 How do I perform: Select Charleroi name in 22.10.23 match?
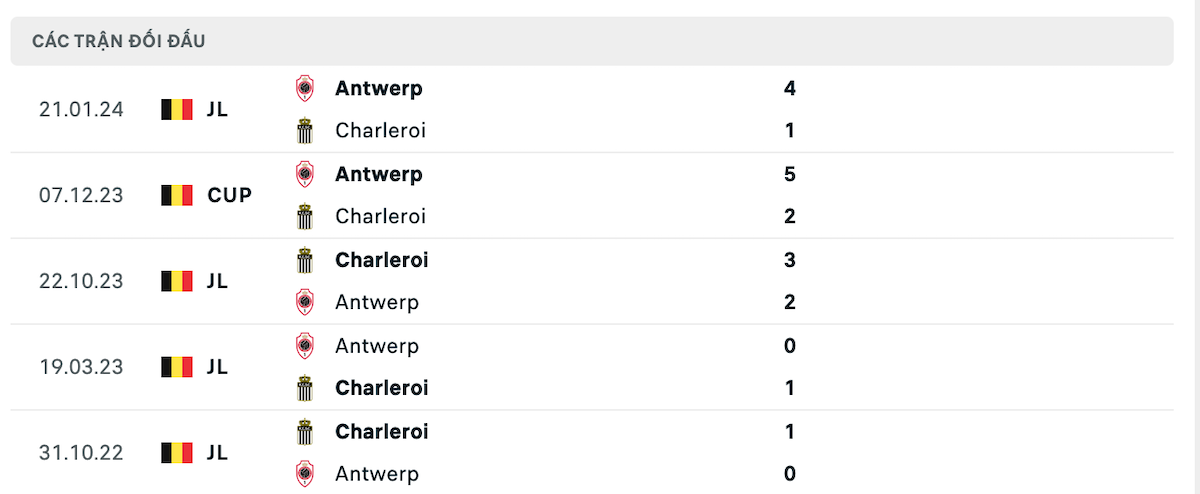(x=382, y=260)
